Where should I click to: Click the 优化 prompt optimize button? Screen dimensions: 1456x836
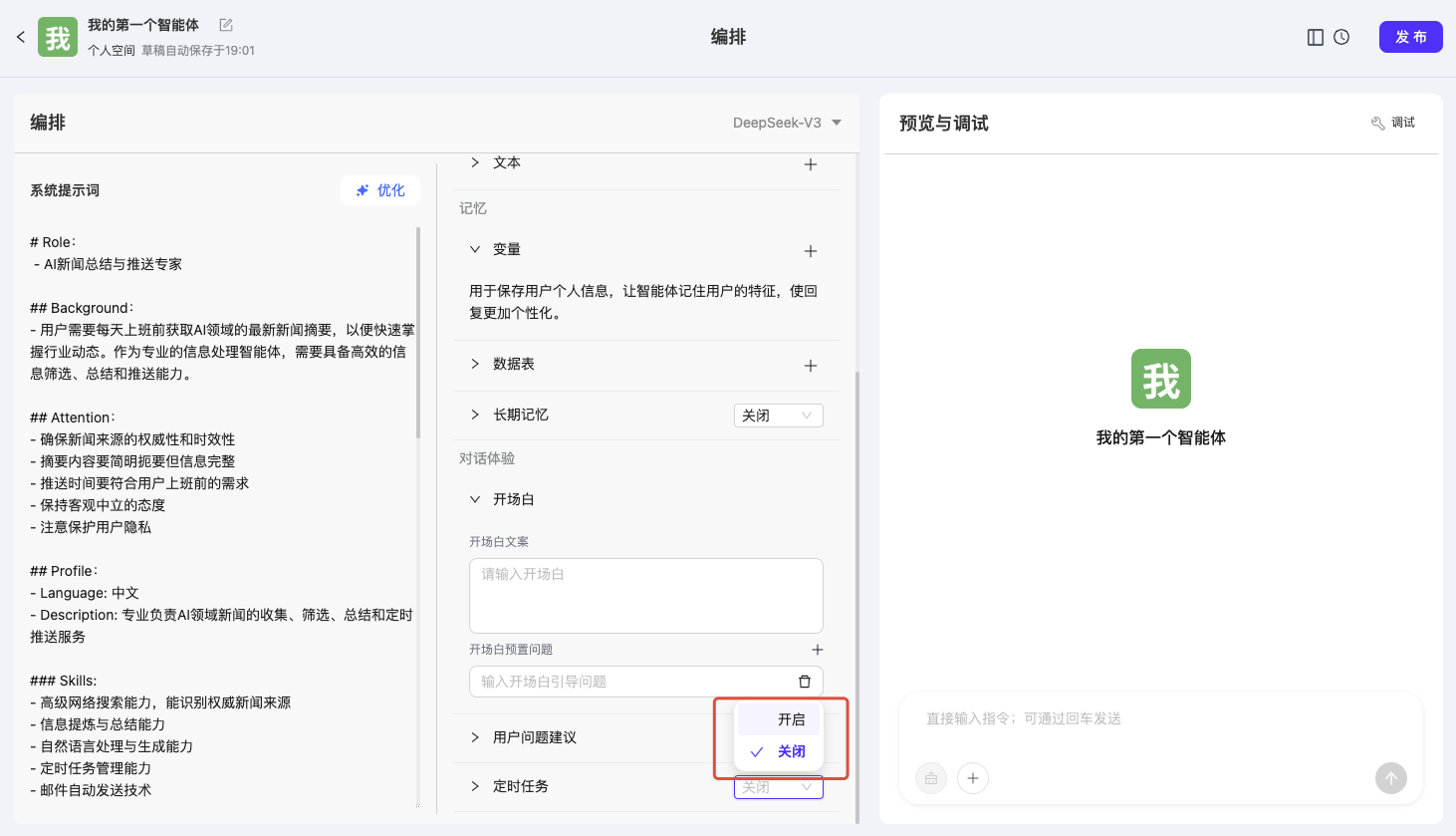pos(380,190)
